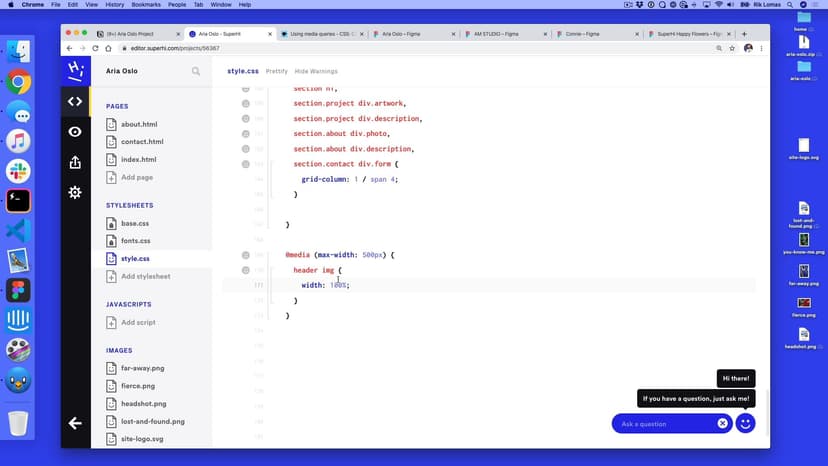
Task: Switch to the AM STUDIO – Figma tab
Action: 505,33
